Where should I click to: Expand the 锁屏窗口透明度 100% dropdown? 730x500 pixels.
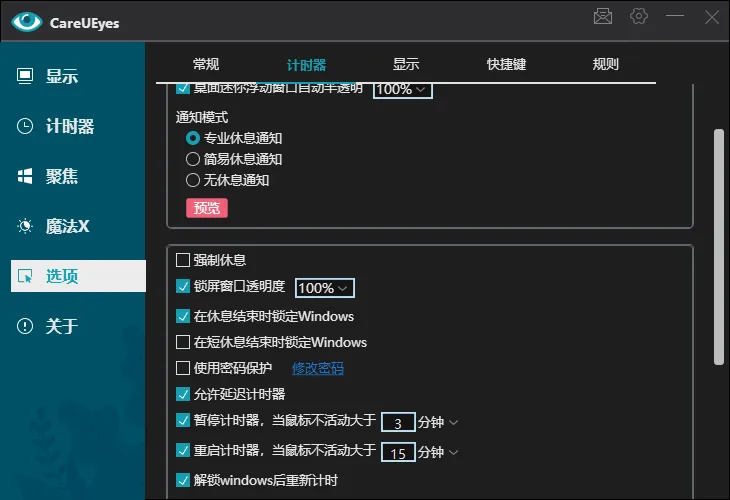tap(325, 288)
